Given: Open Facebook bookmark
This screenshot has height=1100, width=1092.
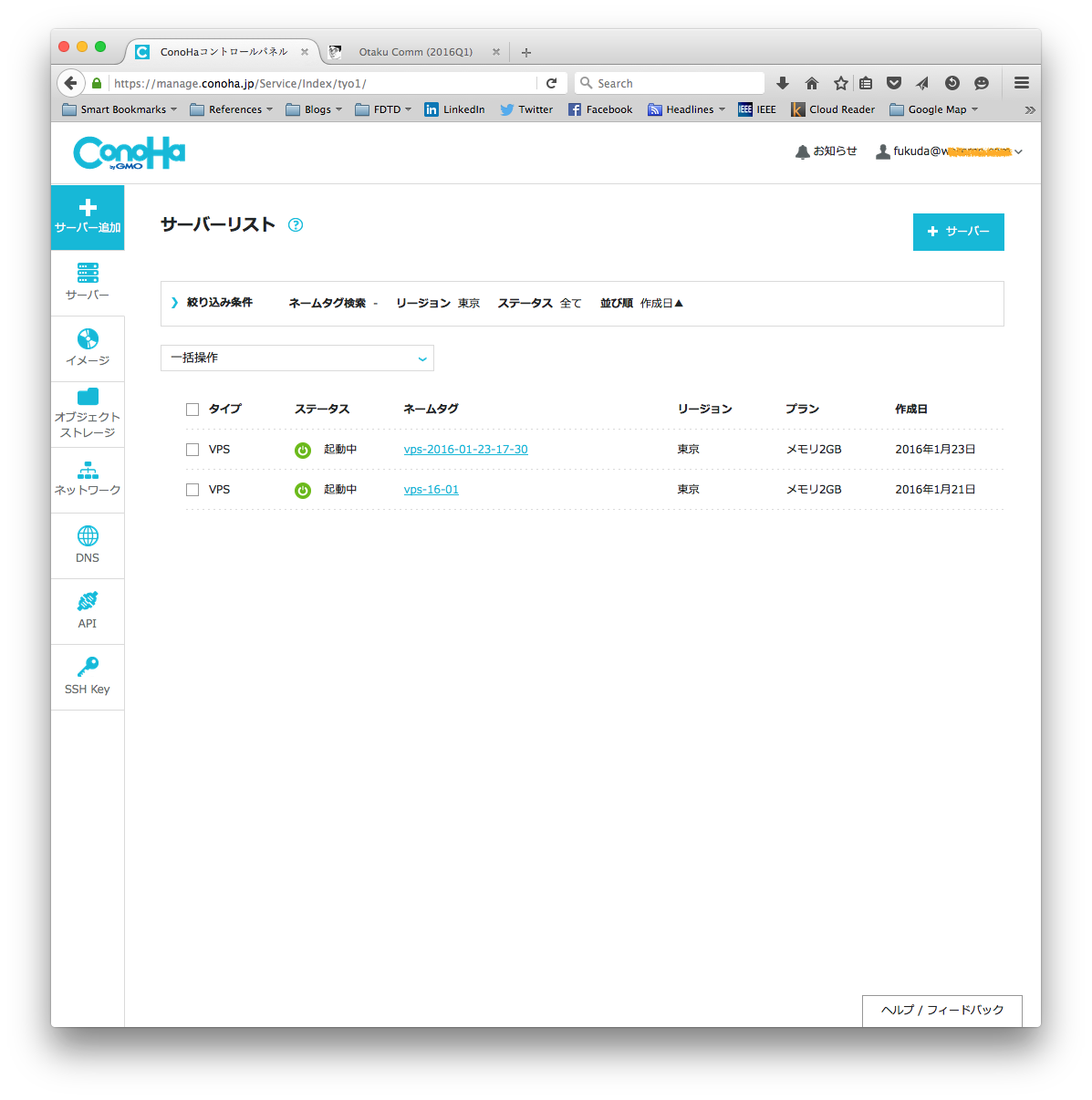Looking at the screenshot, I should (x=600, y=109).
